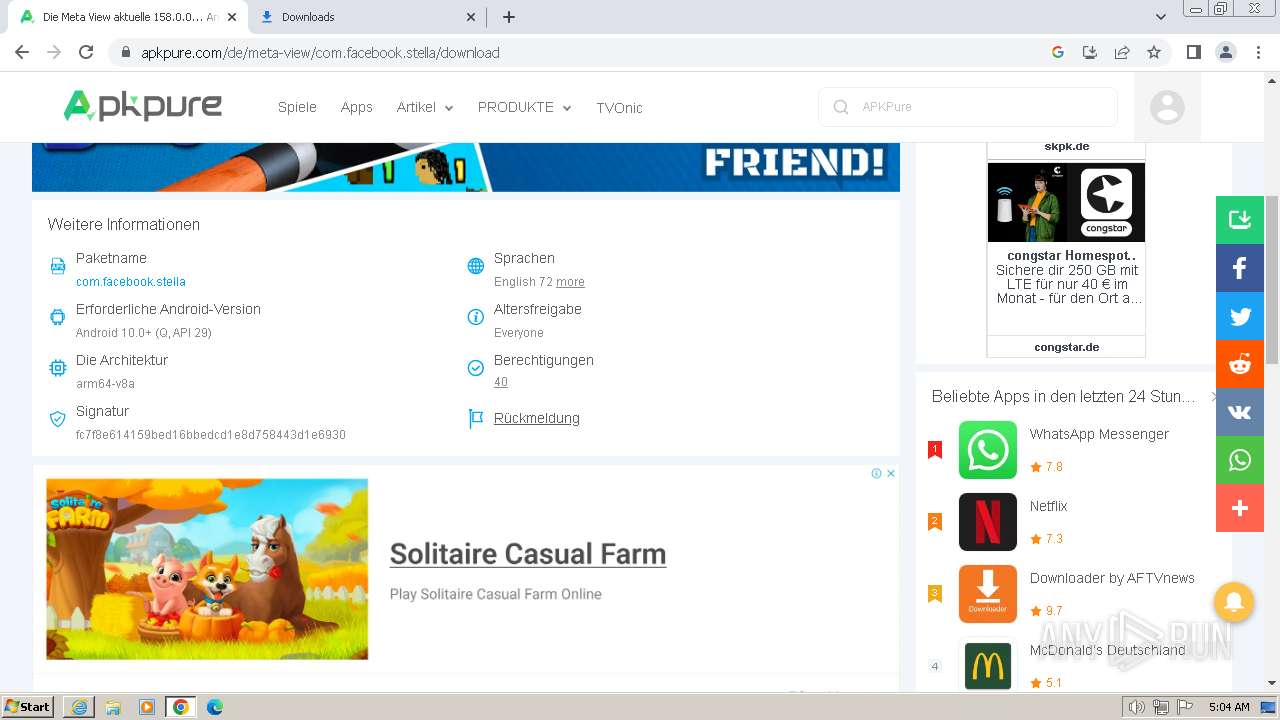Click the skpk.de ad link
The width and height of the screenshot is (1280, 720).
[x=1066, y=146]
